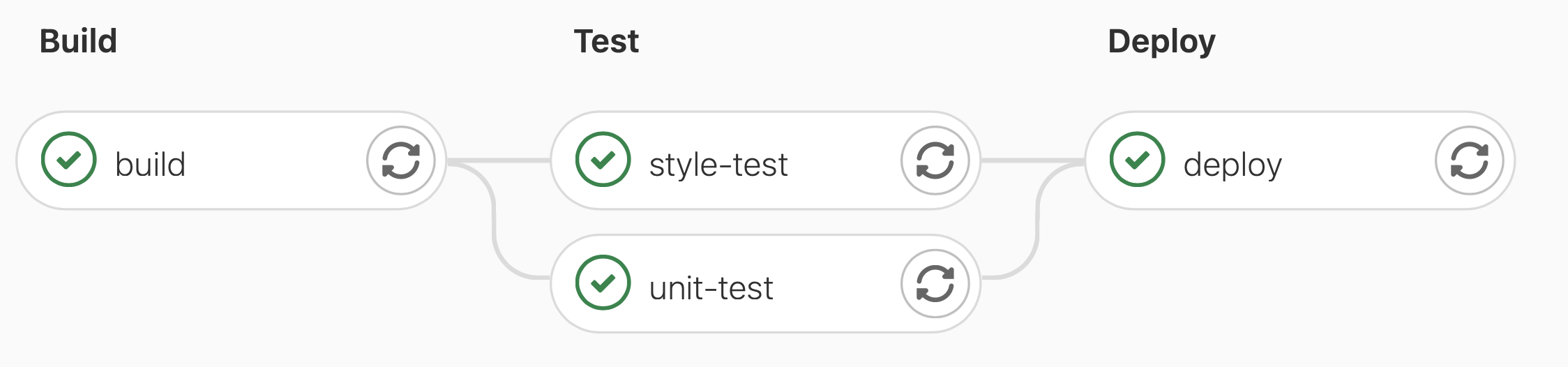Open the style-test job details
Image resolution: width=1568 pixels, height=367 pixels.
(718, 165)
